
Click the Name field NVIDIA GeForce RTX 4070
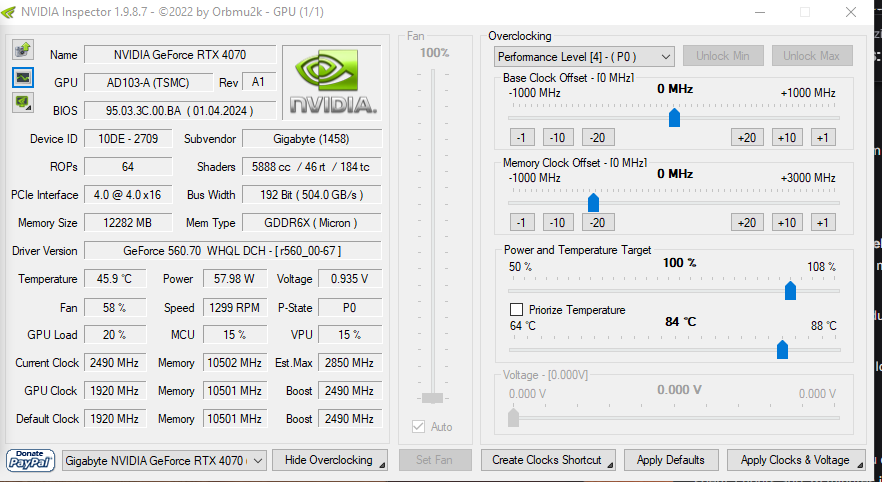point(180,55)
